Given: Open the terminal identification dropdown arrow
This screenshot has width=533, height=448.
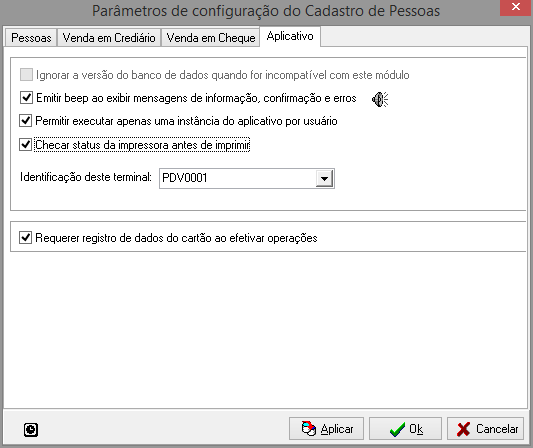Looking at the screenshot, I should pyautogui.click(x=324, y=178).
